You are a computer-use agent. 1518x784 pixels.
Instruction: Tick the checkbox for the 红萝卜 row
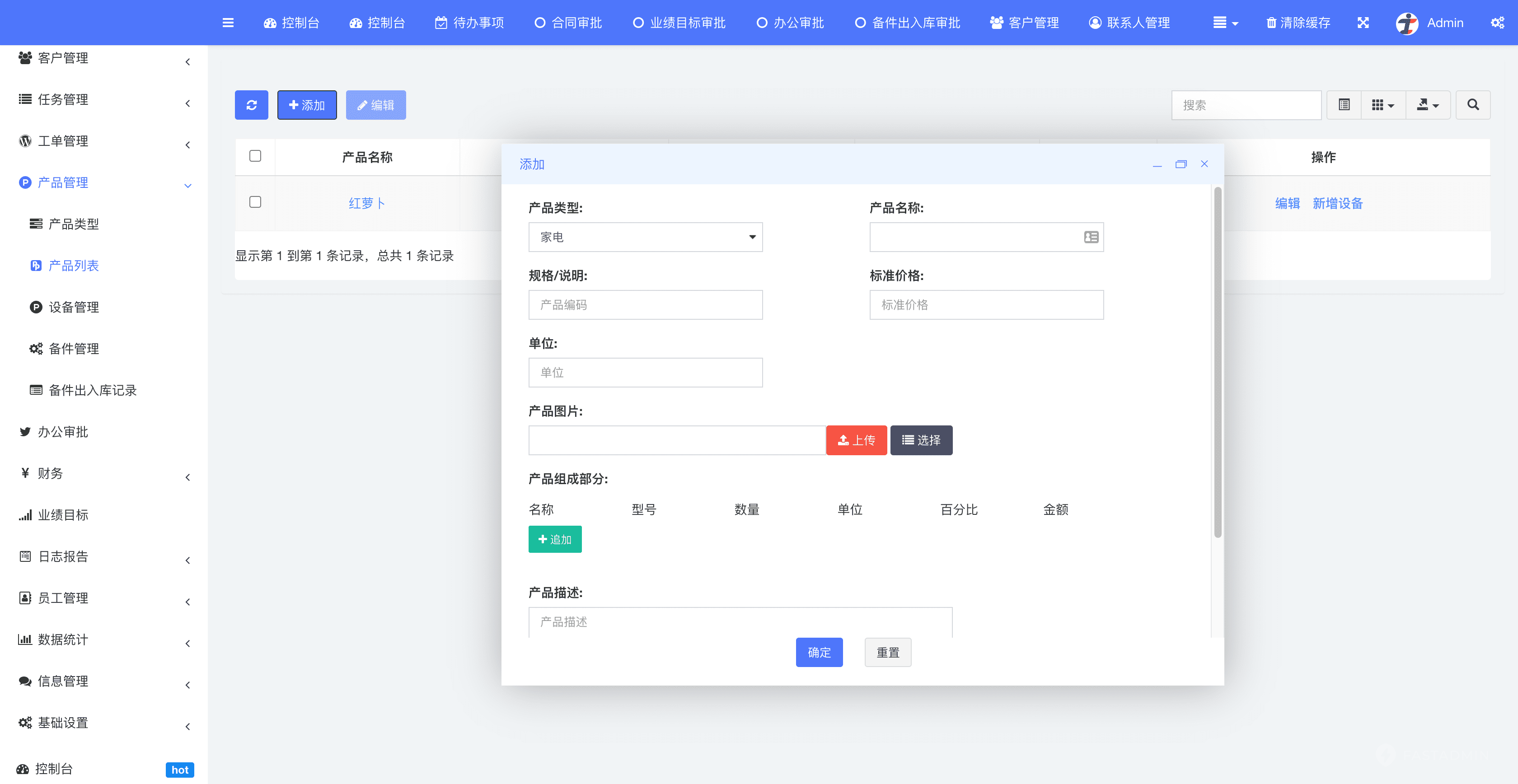point(255,202)
